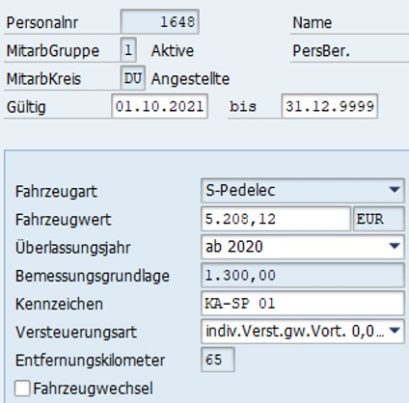Click the Gültig label
Image resolution: width=409 pixels, height=403 pixels.
point(26,107)
